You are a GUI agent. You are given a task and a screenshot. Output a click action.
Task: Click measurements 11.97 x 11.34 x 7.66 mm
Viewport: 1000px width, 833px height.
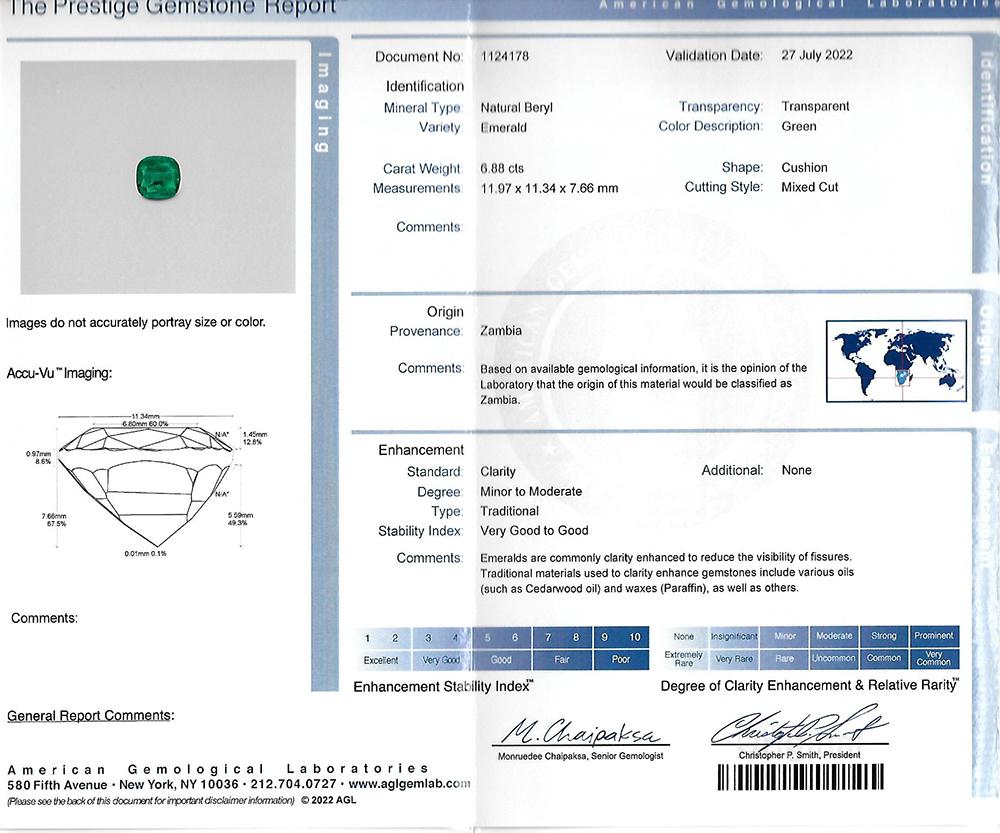[549, 188]
